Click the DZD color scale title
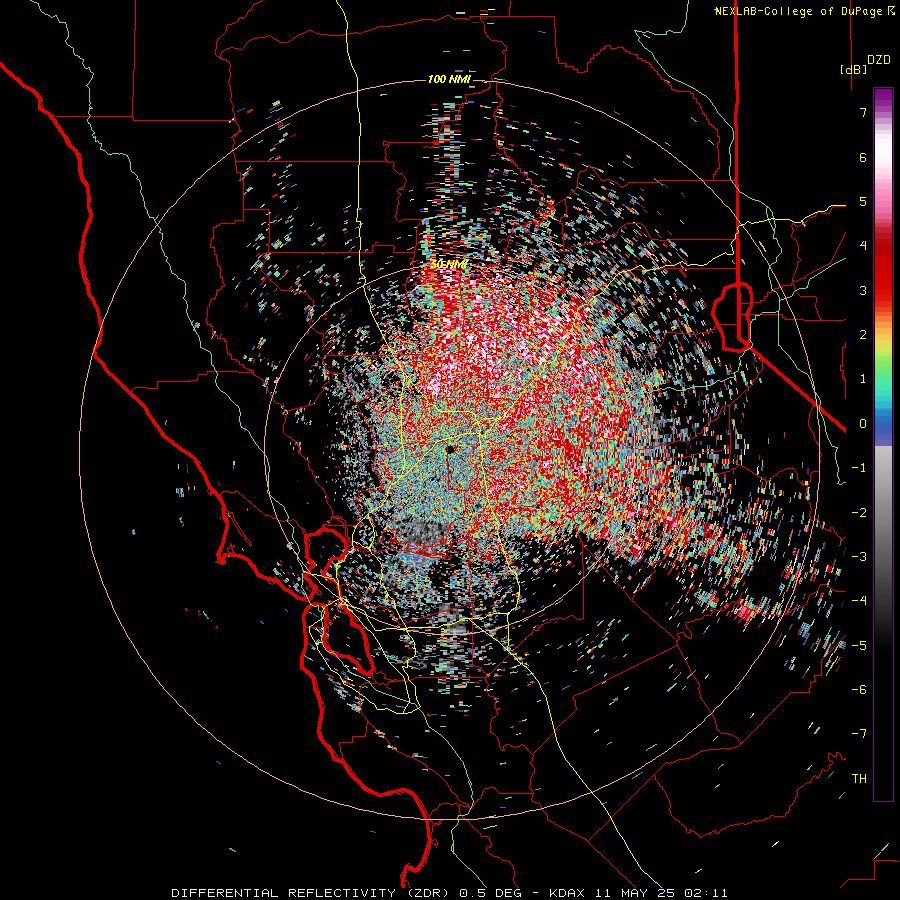Viewport: 900px width, 900px height. tap(879, 60)
